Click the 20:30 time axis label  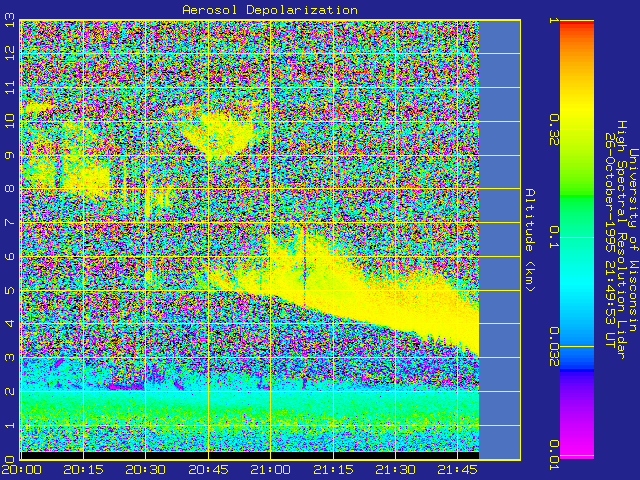146,470
